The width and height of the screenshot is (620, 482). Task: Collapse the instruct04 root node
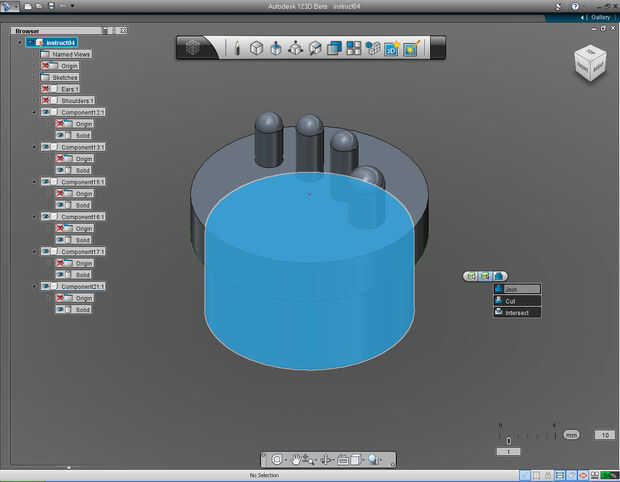pyautogui.click(x=20, y=42)
